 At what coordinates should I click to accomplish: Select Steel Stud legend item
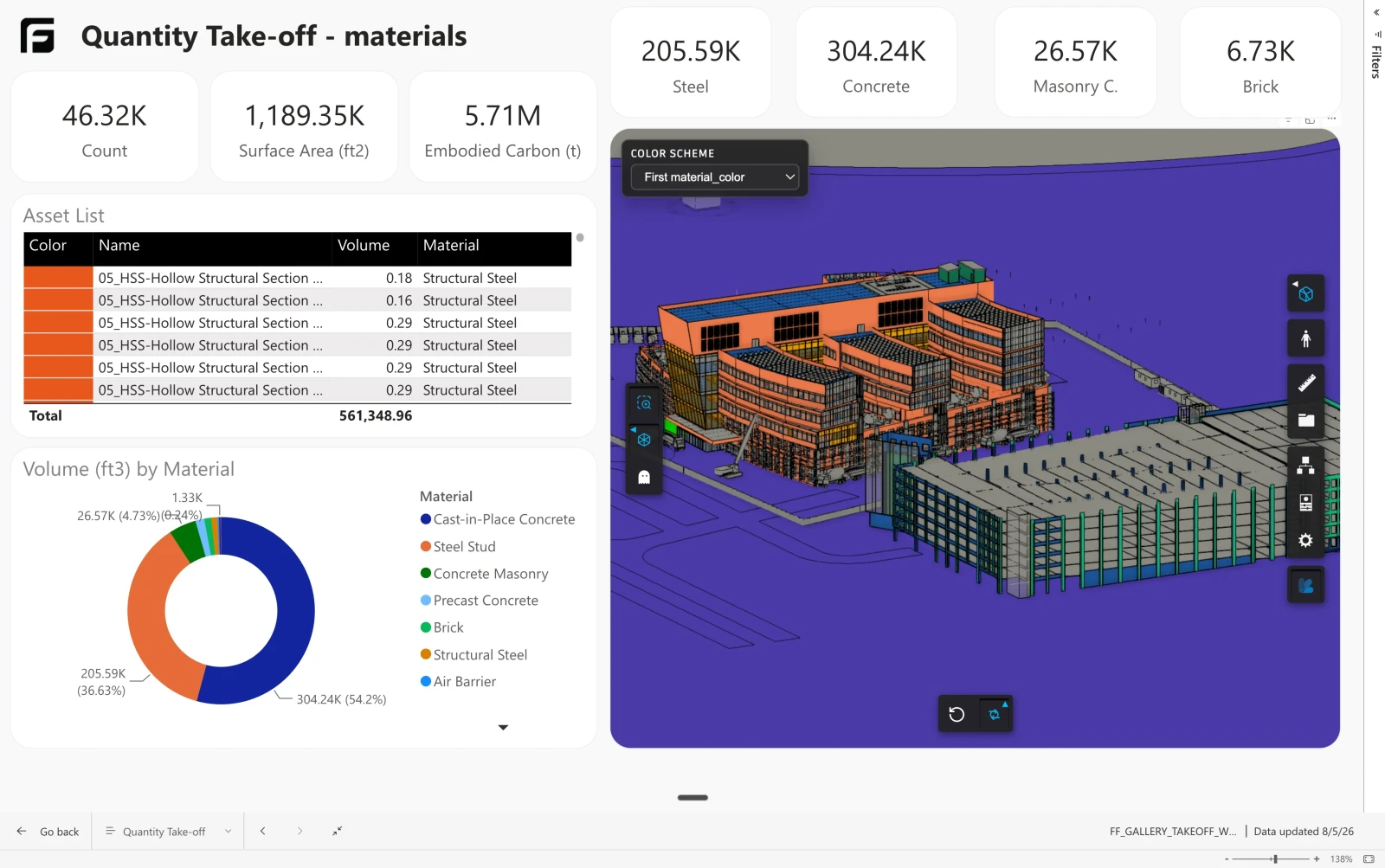[458, 547]
